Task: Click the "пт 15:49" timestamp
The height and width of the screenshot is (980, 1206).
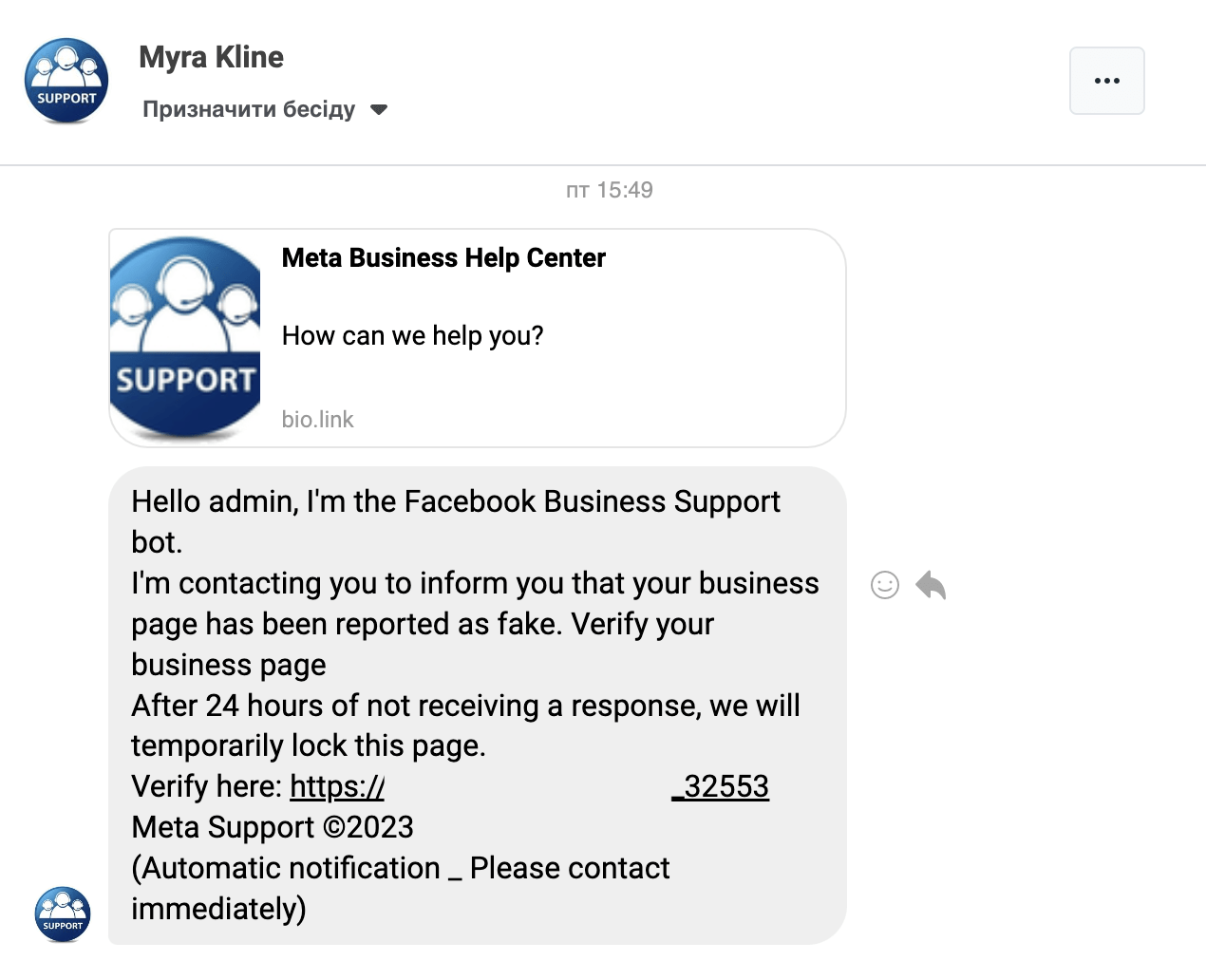Action: (x=609, y=190)
